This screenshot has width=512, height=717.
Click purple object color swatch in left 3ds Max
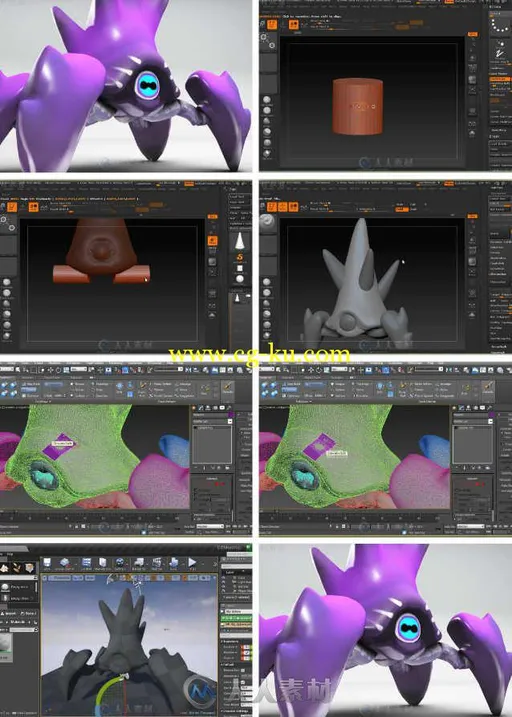coord(231,414)
